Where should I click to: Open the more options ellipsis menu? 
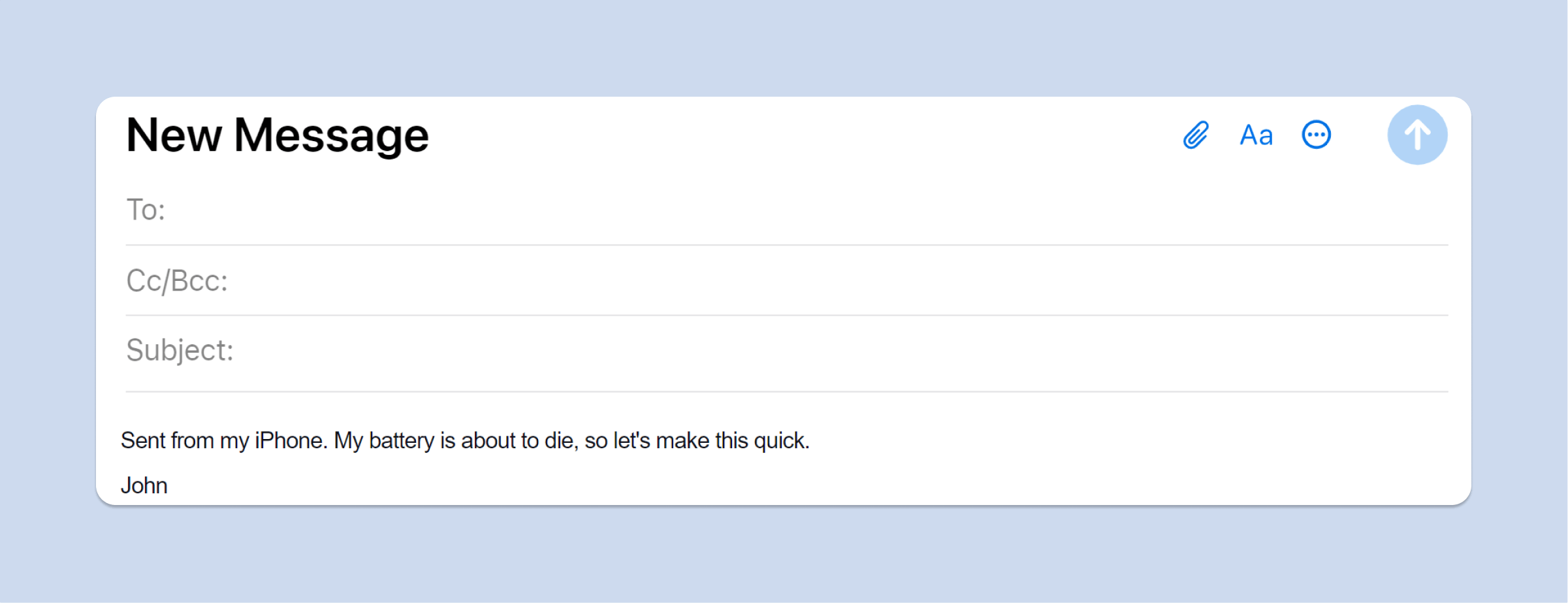1316,135
